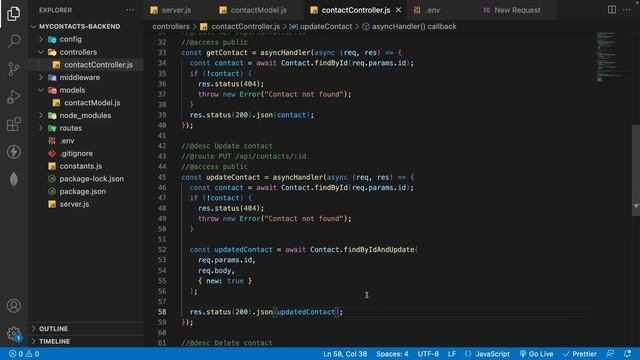
Task: Click the "Contact not found" string line 49
Action: coord(304,218)
